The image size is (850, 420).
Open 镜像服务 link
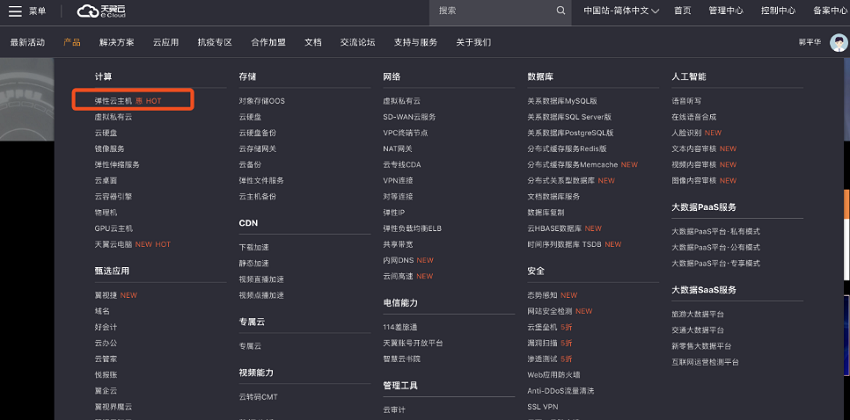coord(110,148)
